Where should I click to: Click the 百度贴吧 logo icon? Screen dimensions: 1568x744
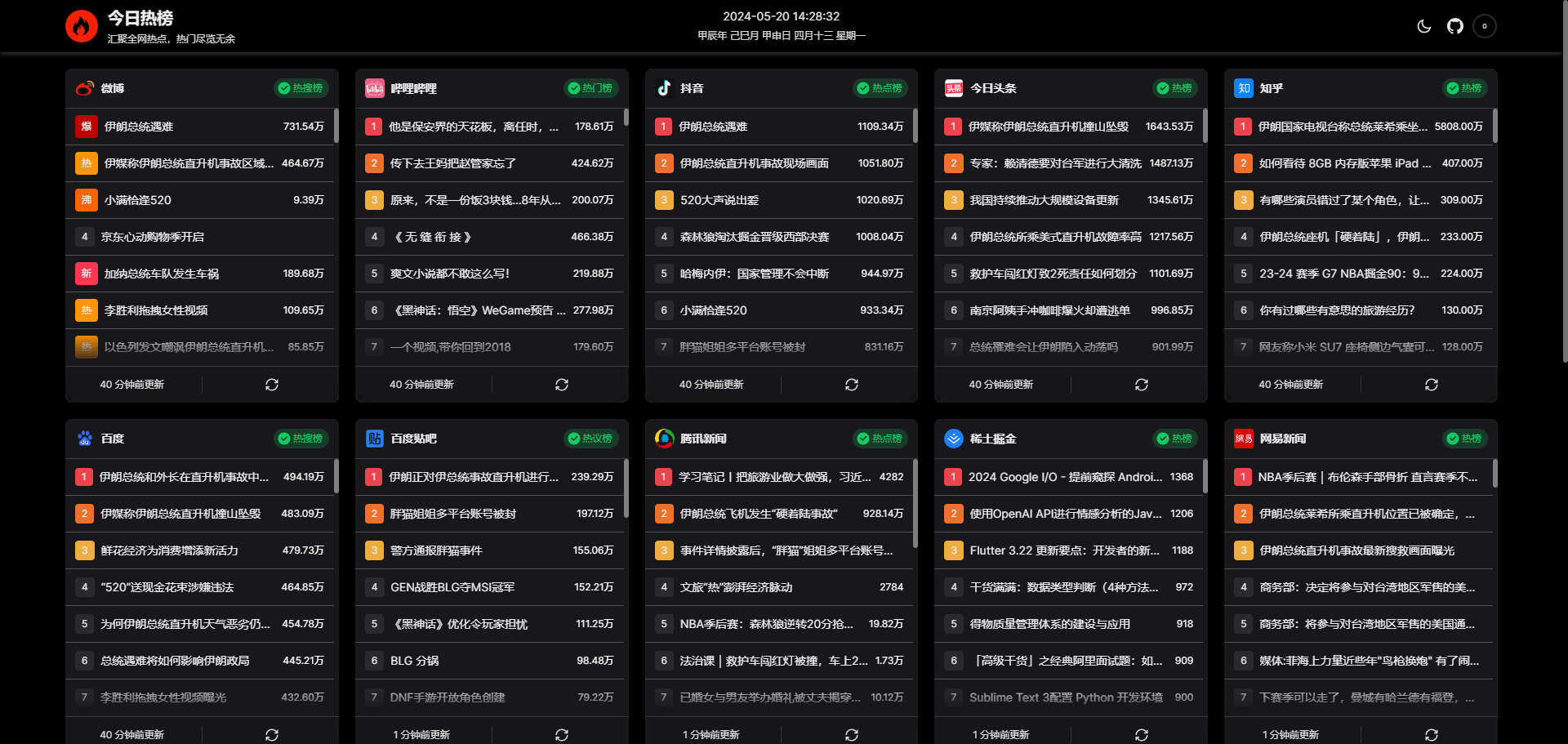pos(375,439)
